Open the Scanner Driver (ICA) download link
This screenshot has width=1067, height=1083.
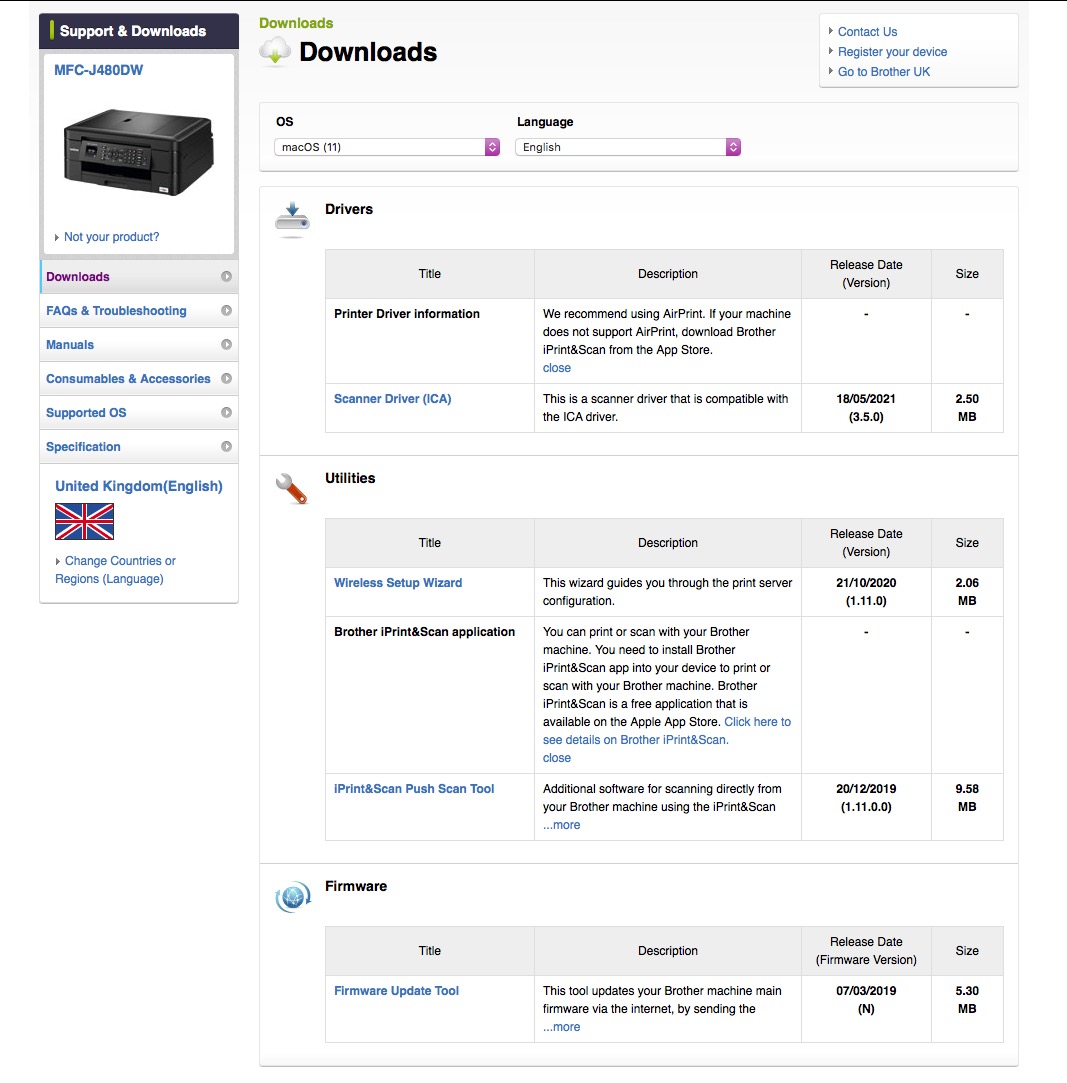pyautogui.click(x=392, y=399)
